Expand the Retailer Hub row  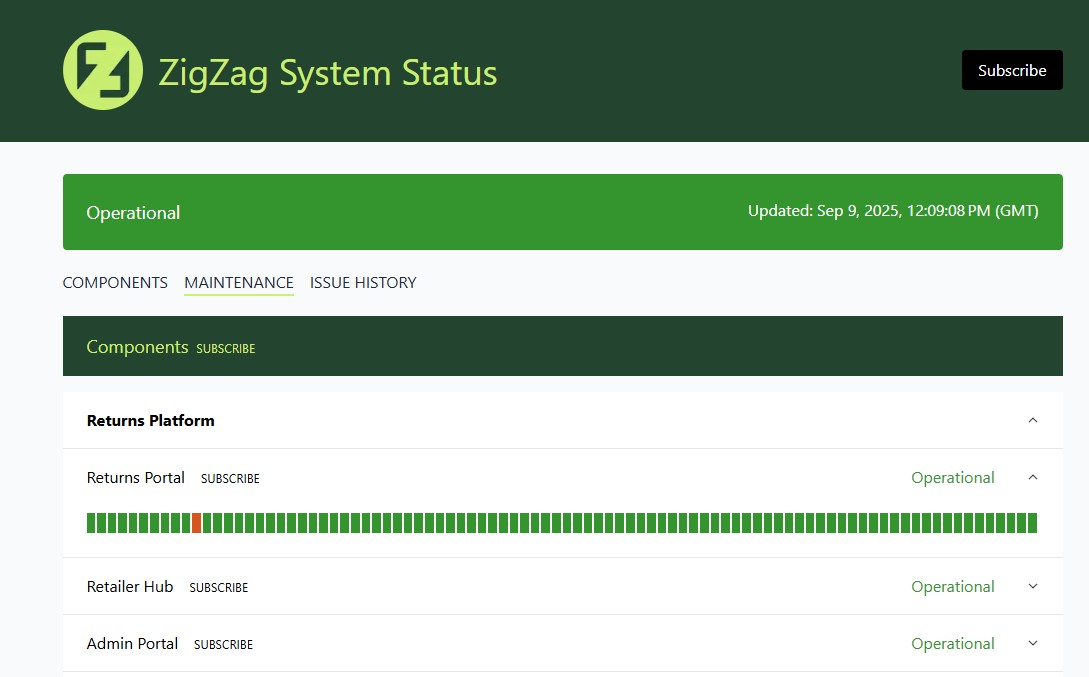click(1033, 587)
